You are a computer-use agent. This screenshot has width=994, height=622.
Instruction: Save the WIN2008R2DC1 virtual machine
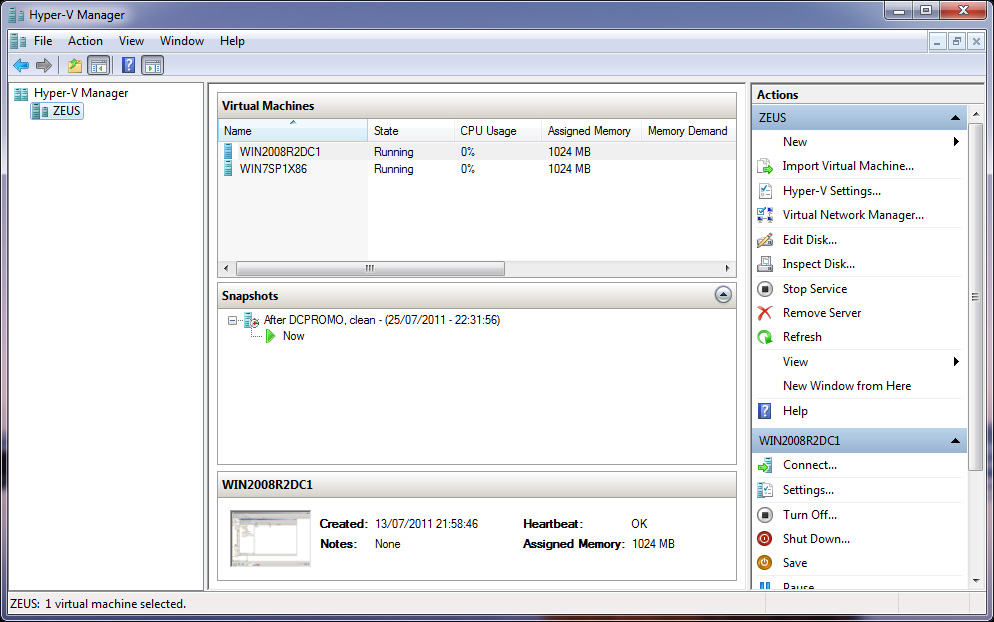[x=796, y=562]
